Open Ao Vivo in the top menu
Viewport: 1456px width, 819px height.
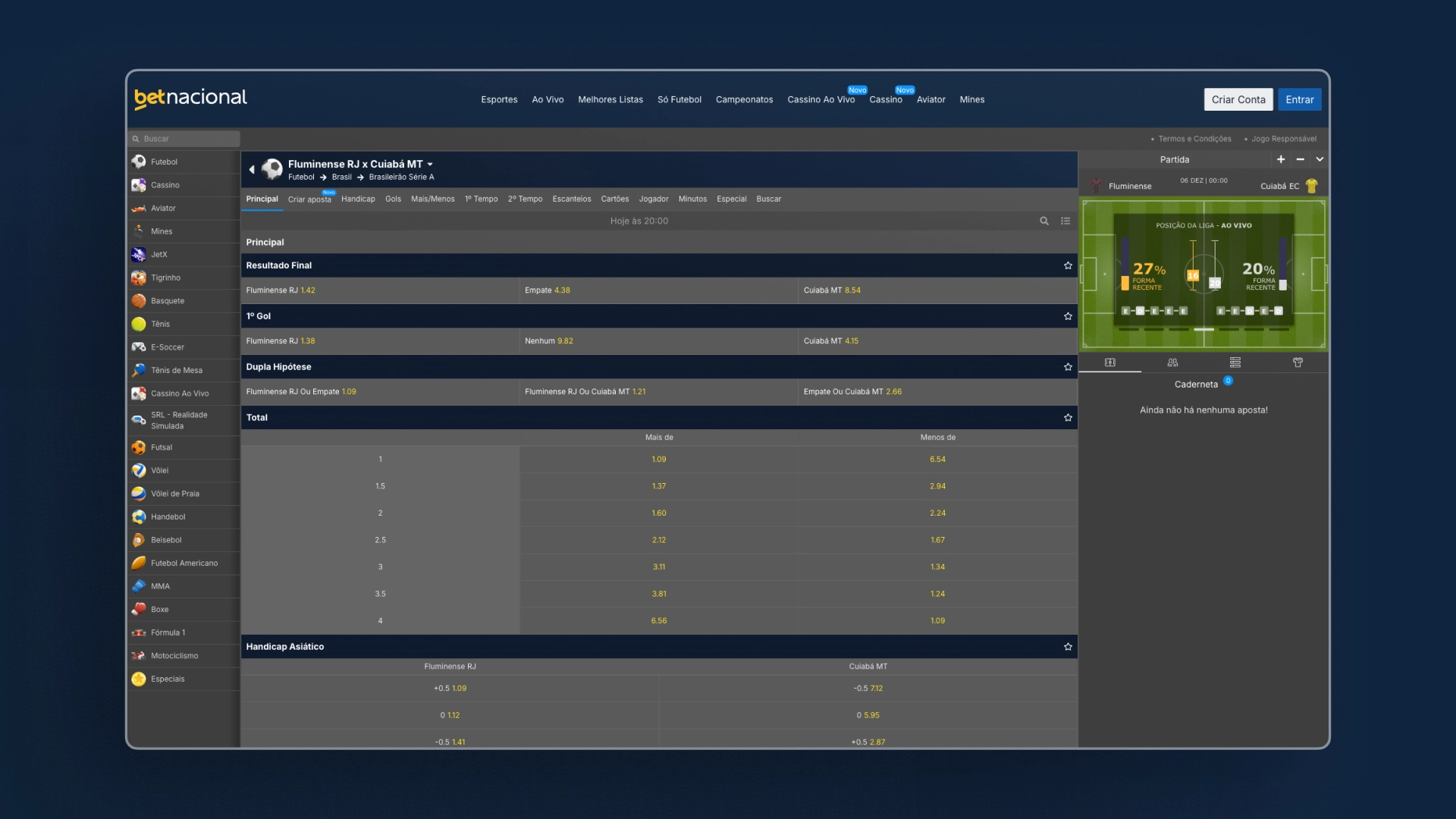click(548, 100)
